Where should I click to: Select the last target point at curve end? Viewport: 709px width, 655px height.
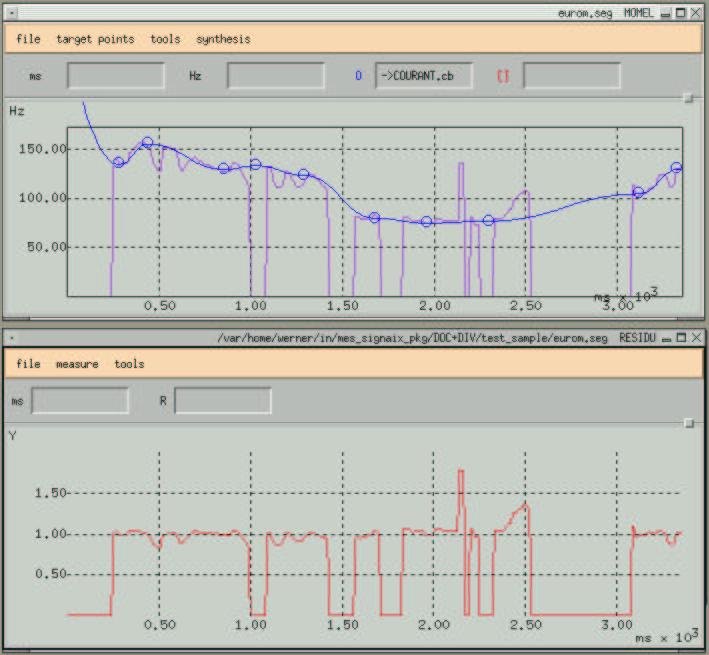pyautogui.click(x=676, y=167)
